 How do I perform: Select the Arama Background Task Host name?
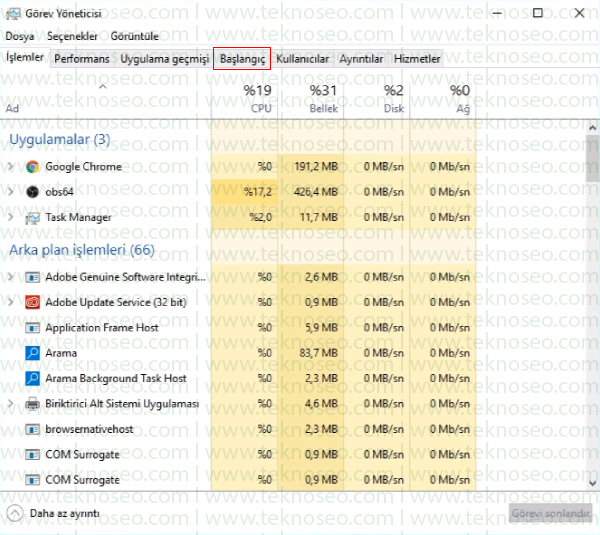(x=116, y=378)
